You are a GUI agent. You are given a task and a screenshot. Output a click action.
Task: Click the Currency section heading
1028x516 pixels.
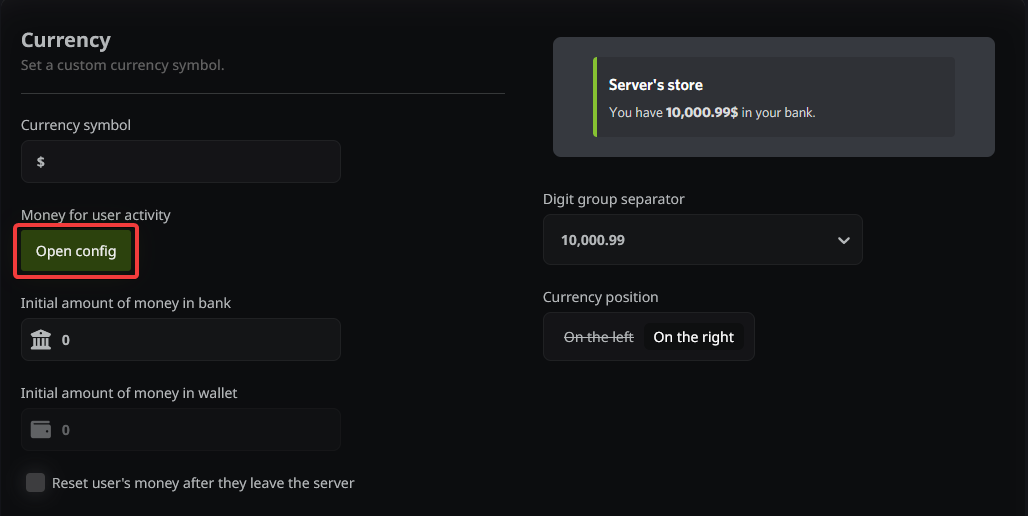click(66, 40)
